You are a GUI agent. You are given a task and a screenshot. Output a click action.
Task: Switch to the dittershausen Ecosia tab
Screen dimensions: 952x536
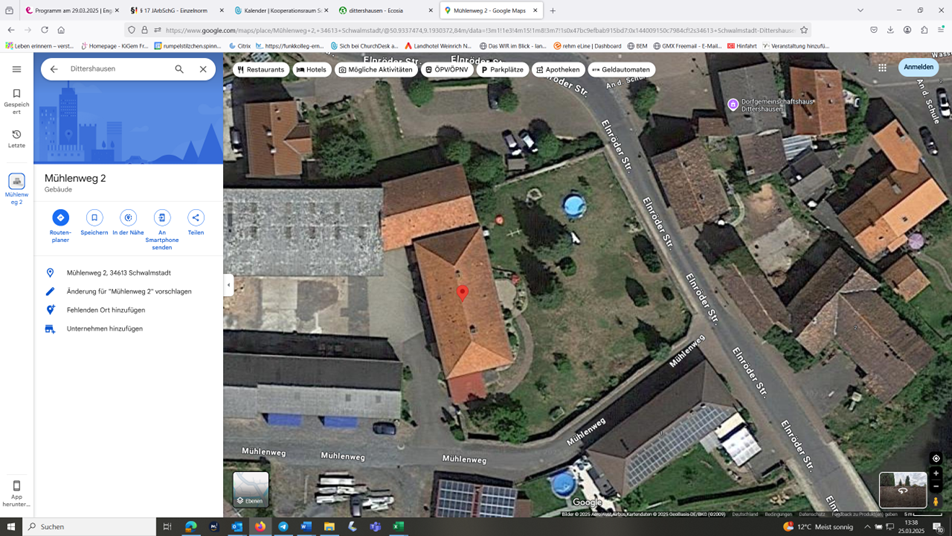coord(386,10)
